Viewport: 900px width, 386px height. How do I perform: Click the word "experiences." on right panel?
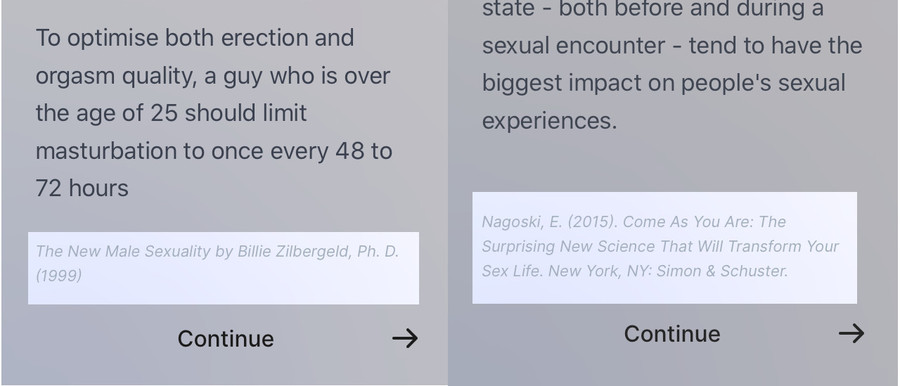pyautogui.click(x=549, y=122)
